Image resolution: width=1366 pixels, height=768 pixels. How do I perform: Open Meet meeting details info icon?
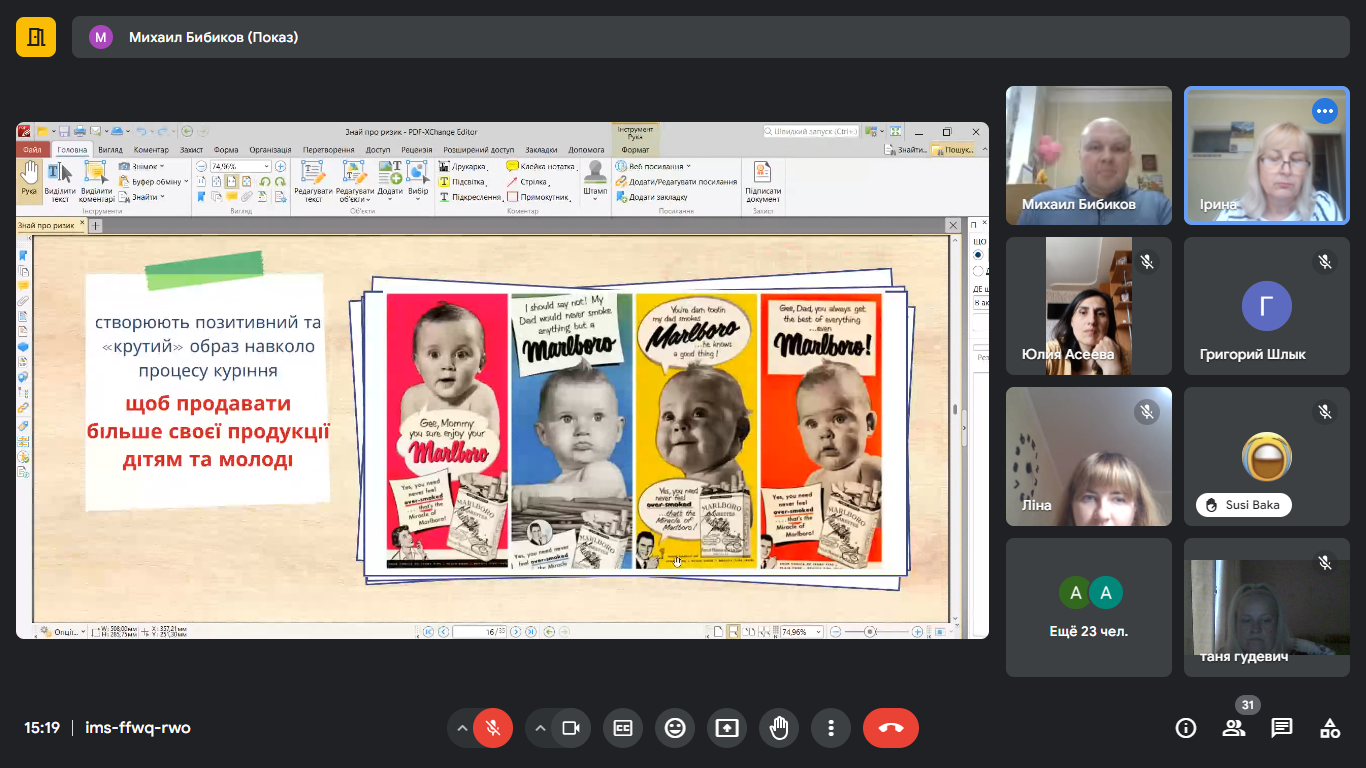(1186, 728)
